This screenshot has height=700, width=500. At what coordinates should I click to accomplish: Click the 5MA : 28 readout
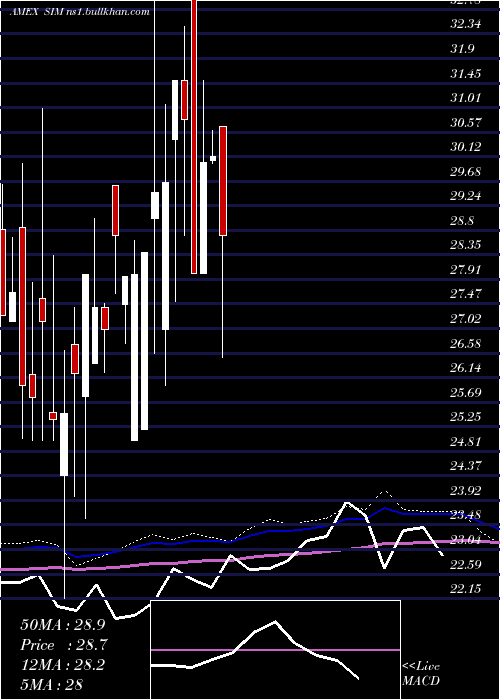tap(51, 684)
